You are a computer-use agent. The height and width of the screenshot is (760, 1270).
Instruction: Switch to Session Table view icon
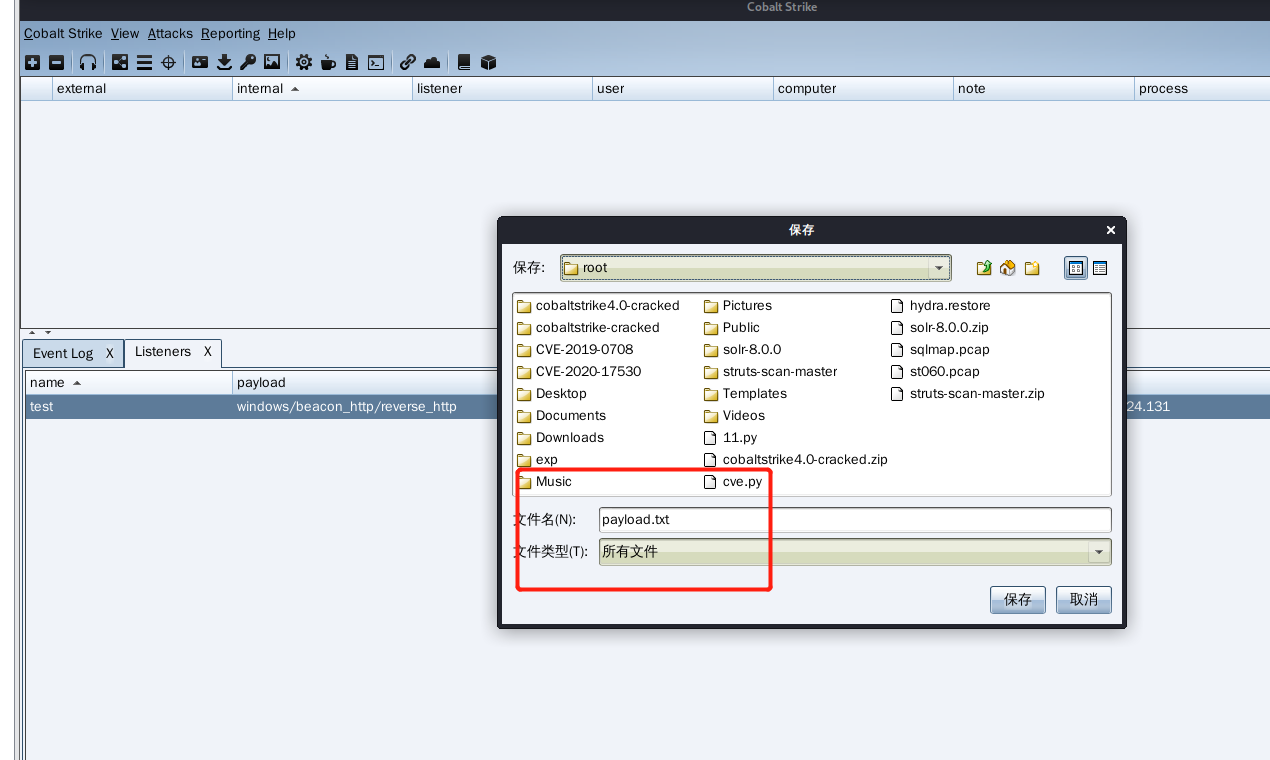tap(144, 62)
